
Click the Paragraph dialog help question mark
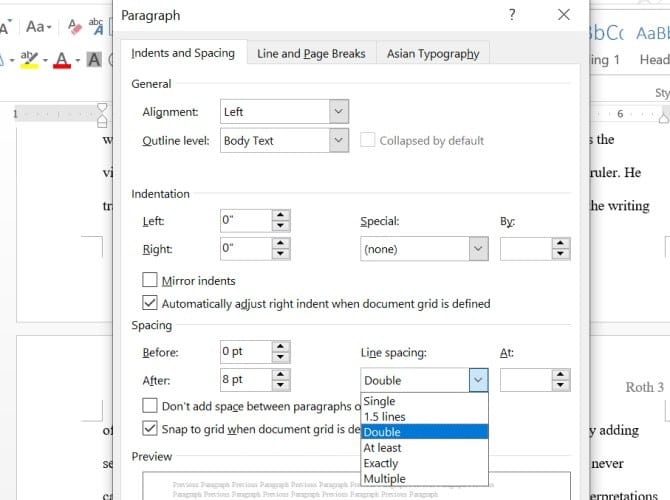[x=512, y=15]
